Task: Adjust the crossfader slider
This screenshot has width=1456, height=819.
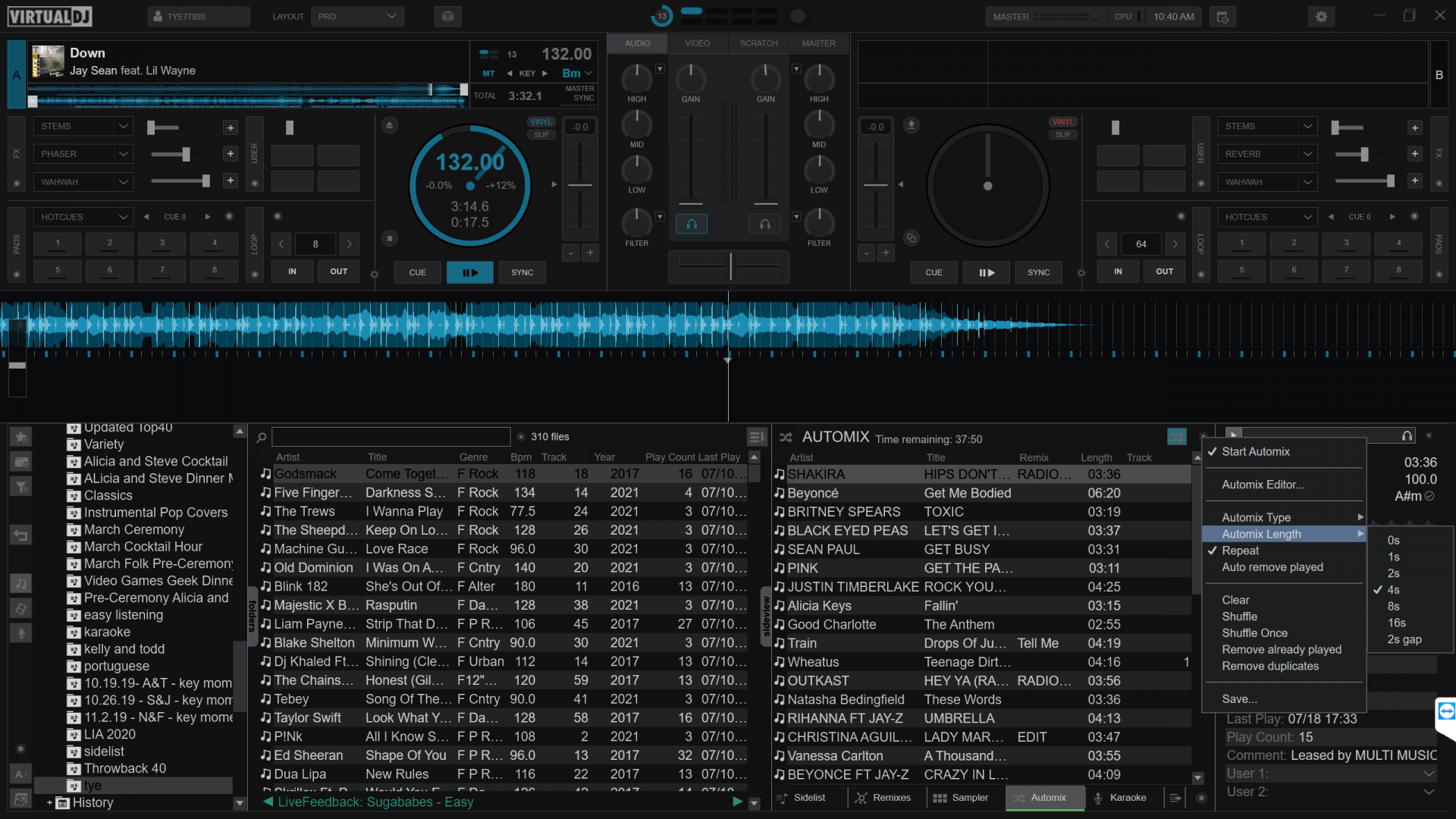Action: (730, 266)
